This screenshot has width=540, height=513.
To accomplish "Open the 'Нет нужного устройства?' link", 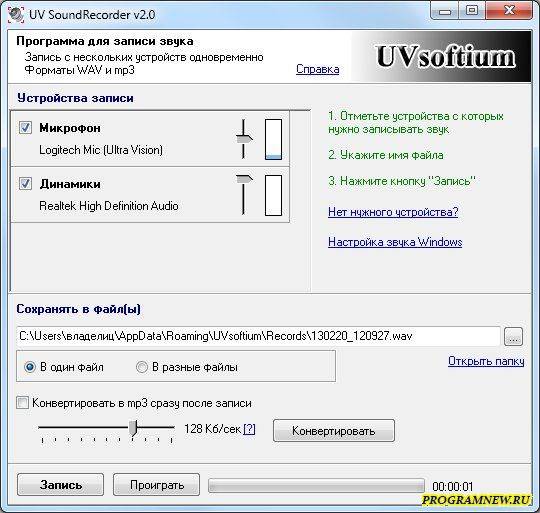I will tap(393, 212).
